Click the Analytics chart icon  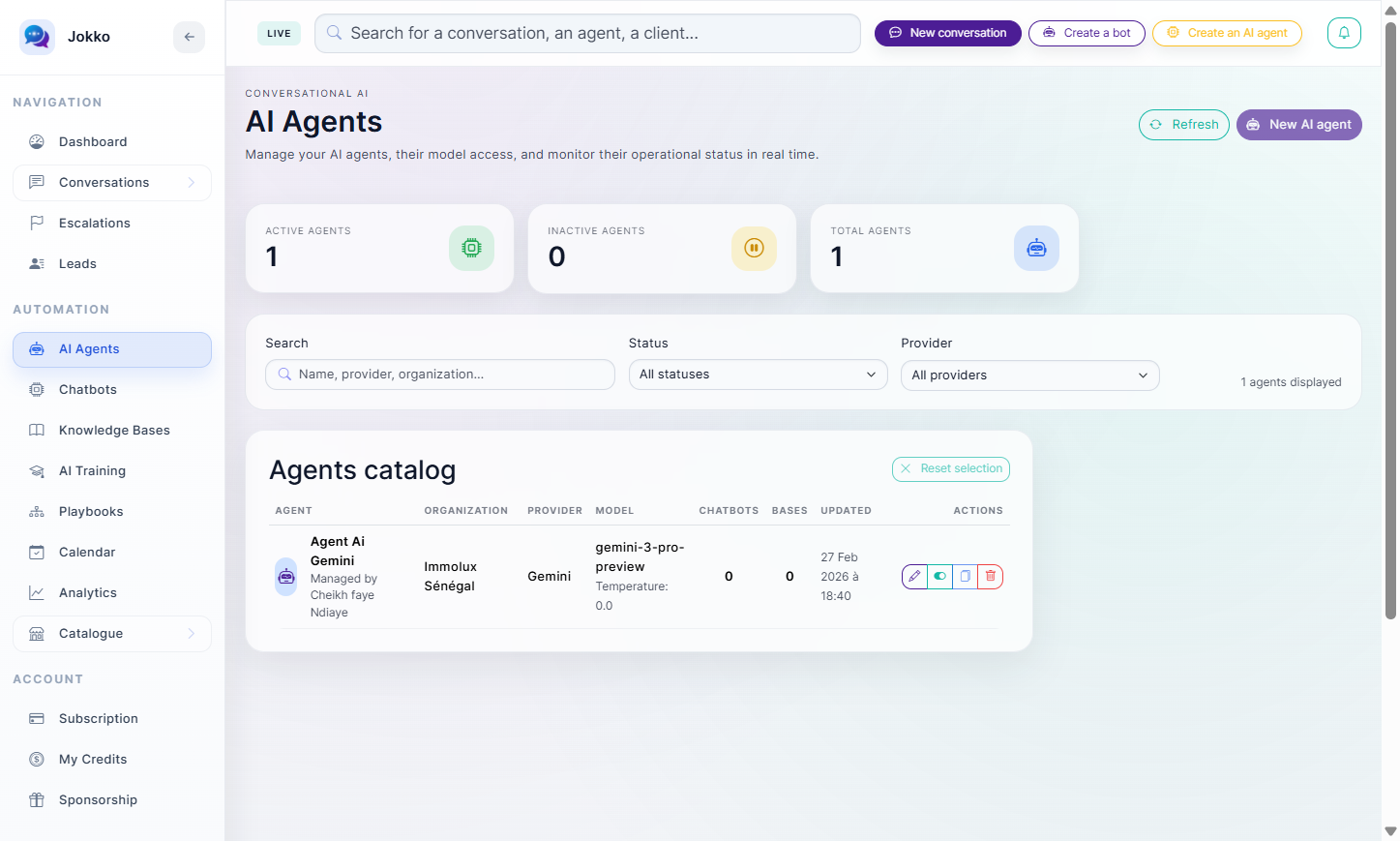pos(37,593)
